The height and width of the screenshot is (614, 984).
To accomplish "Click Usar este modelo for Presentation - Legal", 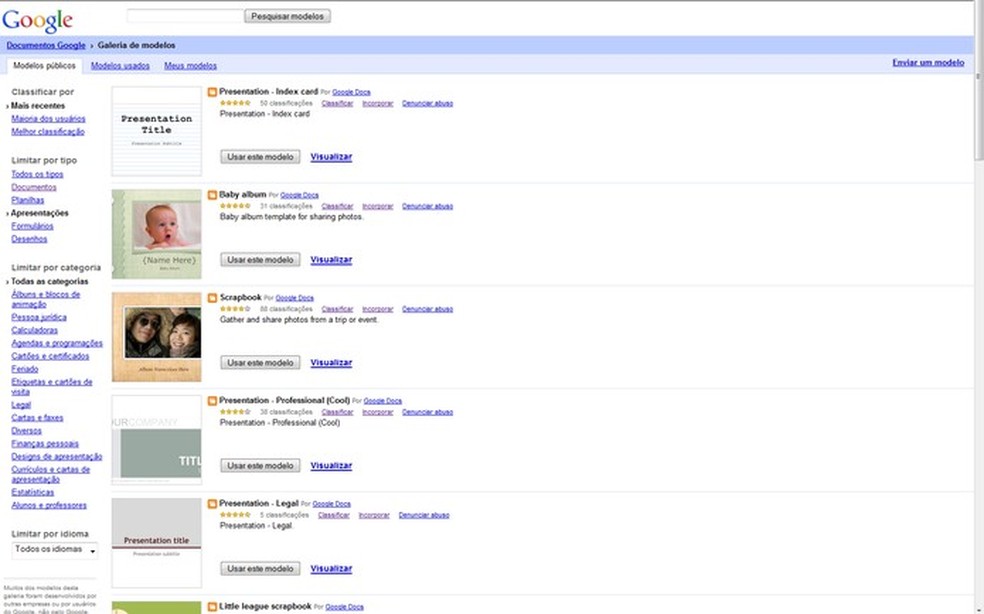I will pyautogui.click(x=260, y=569).
